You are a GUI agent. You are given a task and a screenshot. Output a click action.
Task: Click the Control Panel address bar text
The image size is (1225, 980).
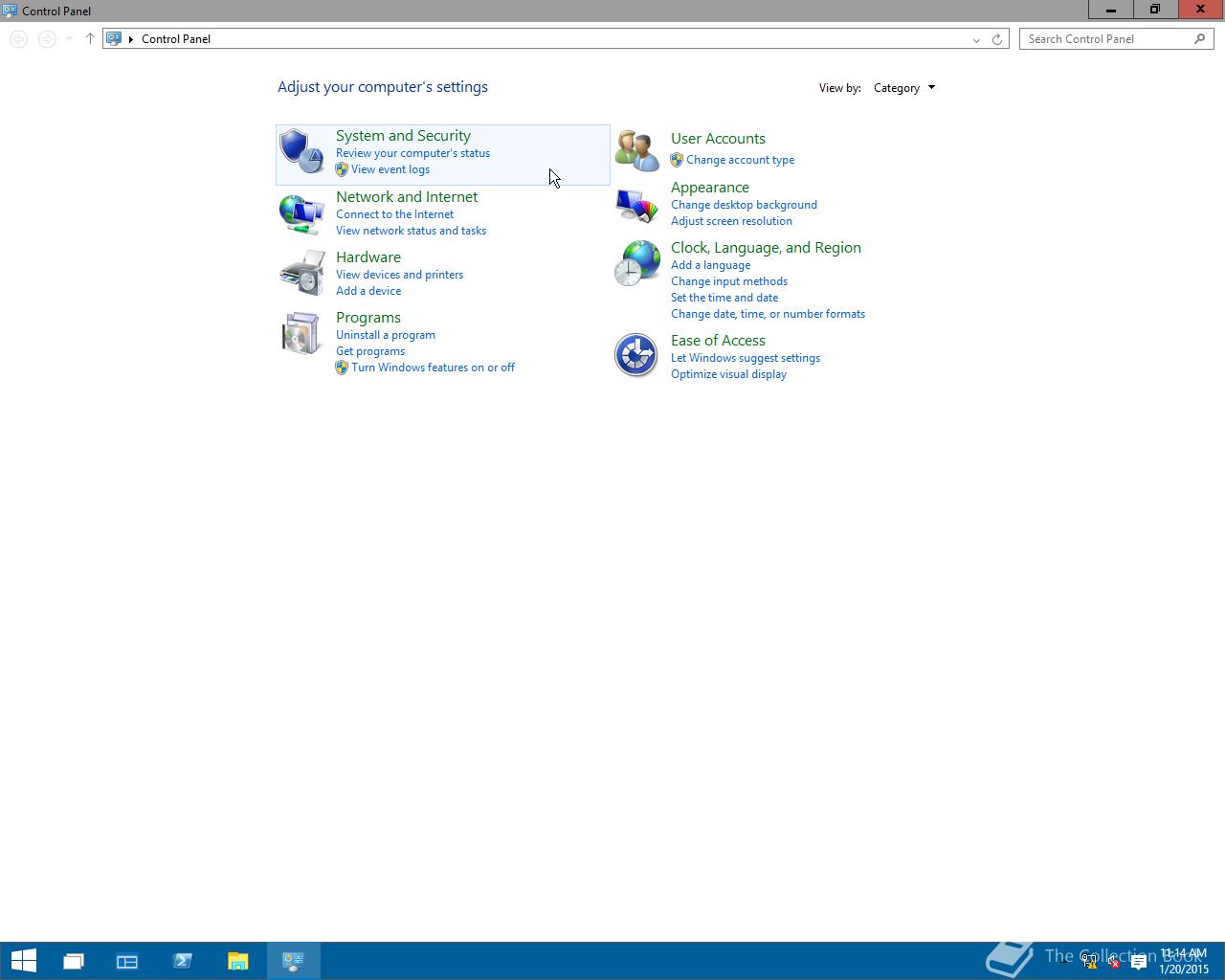click(x=176, y=39)
